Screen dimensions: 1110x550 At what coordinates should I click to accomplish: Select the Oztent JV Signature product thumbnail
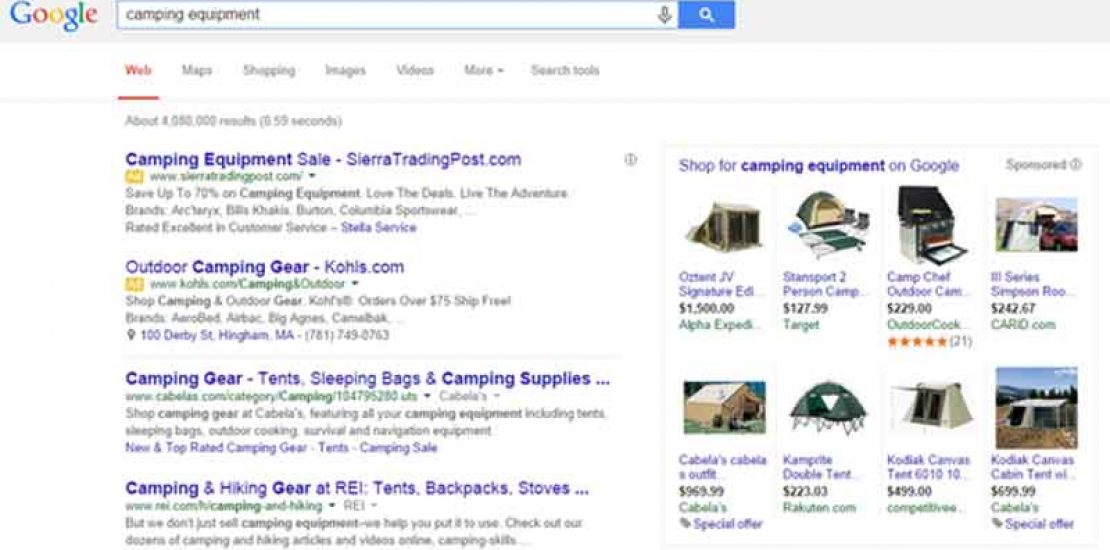pos(723,228)
